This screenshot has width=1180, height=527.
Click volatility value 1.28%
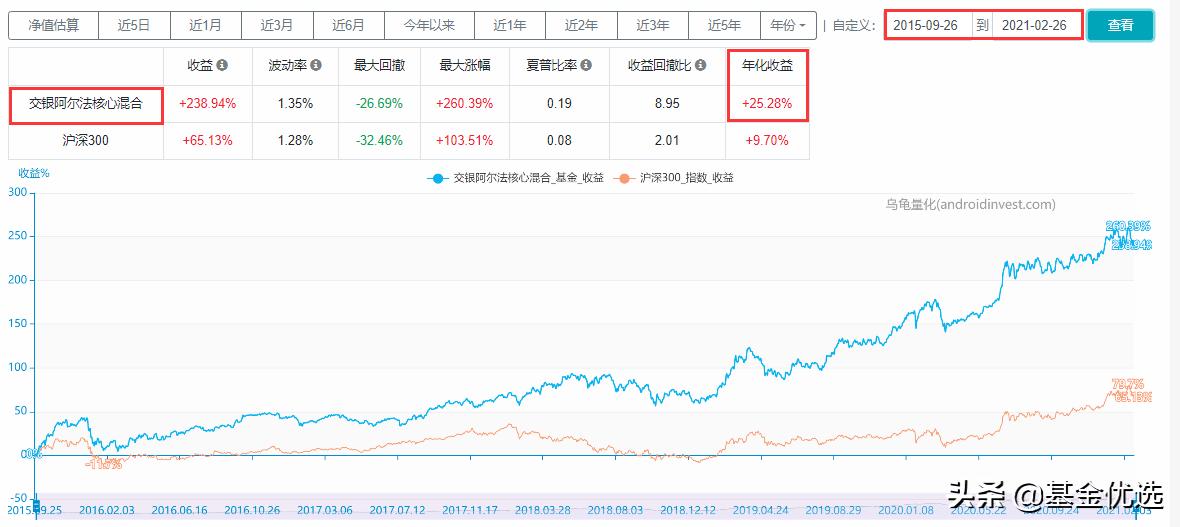pyautogui.click(x=295, y=141)
